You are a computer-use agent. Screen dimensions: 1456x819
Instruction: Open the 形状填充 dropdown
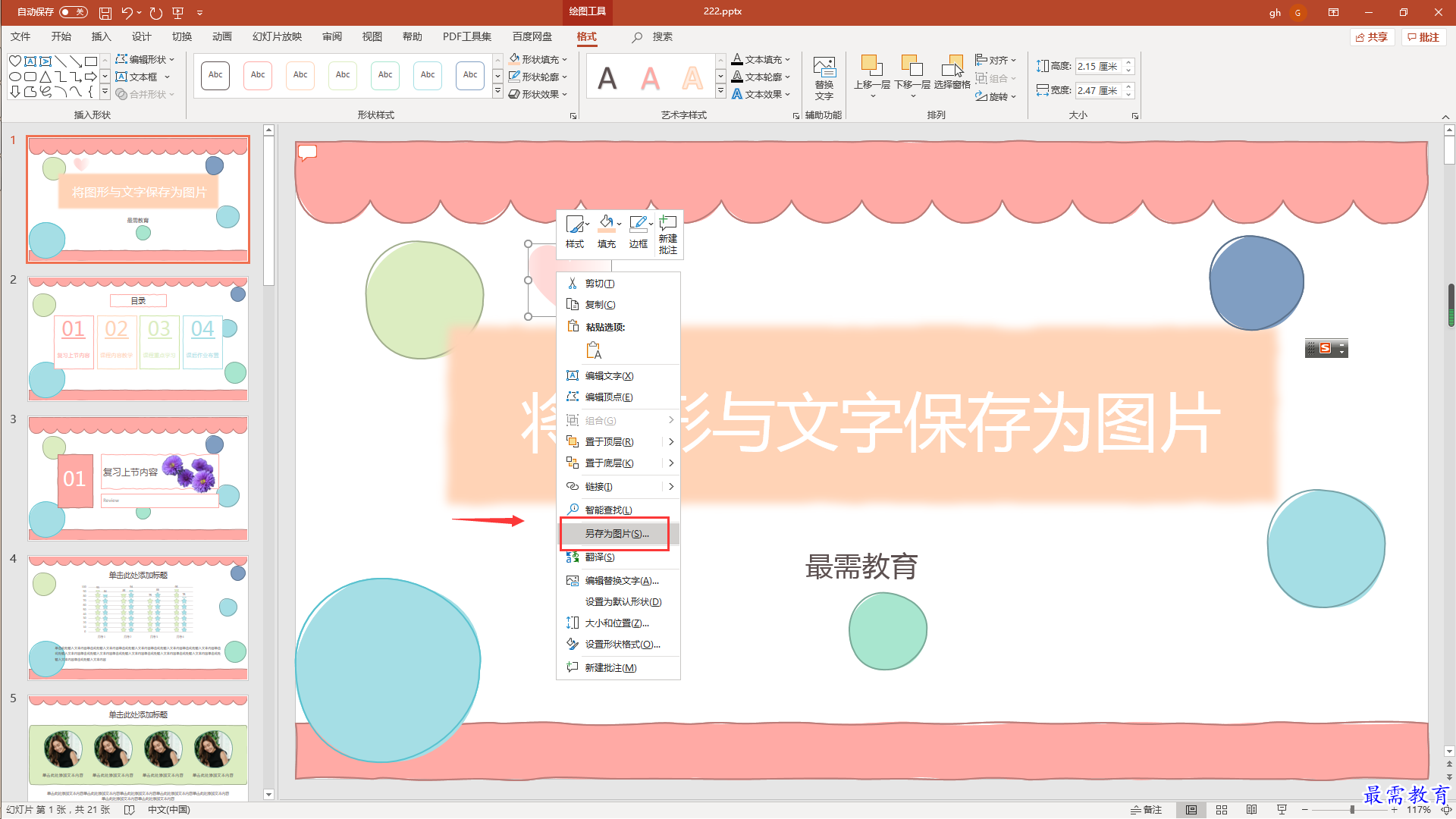pos(538,59)
